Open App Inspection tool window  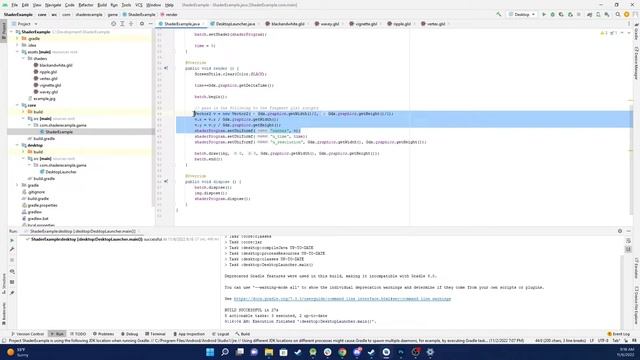tap(189, 334)
